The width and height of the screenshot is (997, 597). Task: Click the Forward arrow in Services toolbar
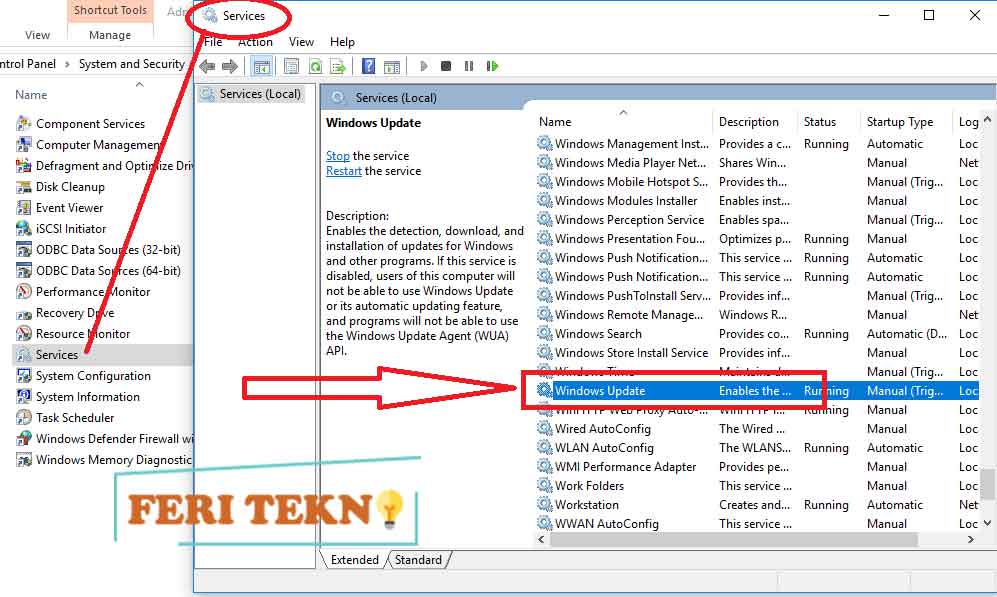(230, 66)
